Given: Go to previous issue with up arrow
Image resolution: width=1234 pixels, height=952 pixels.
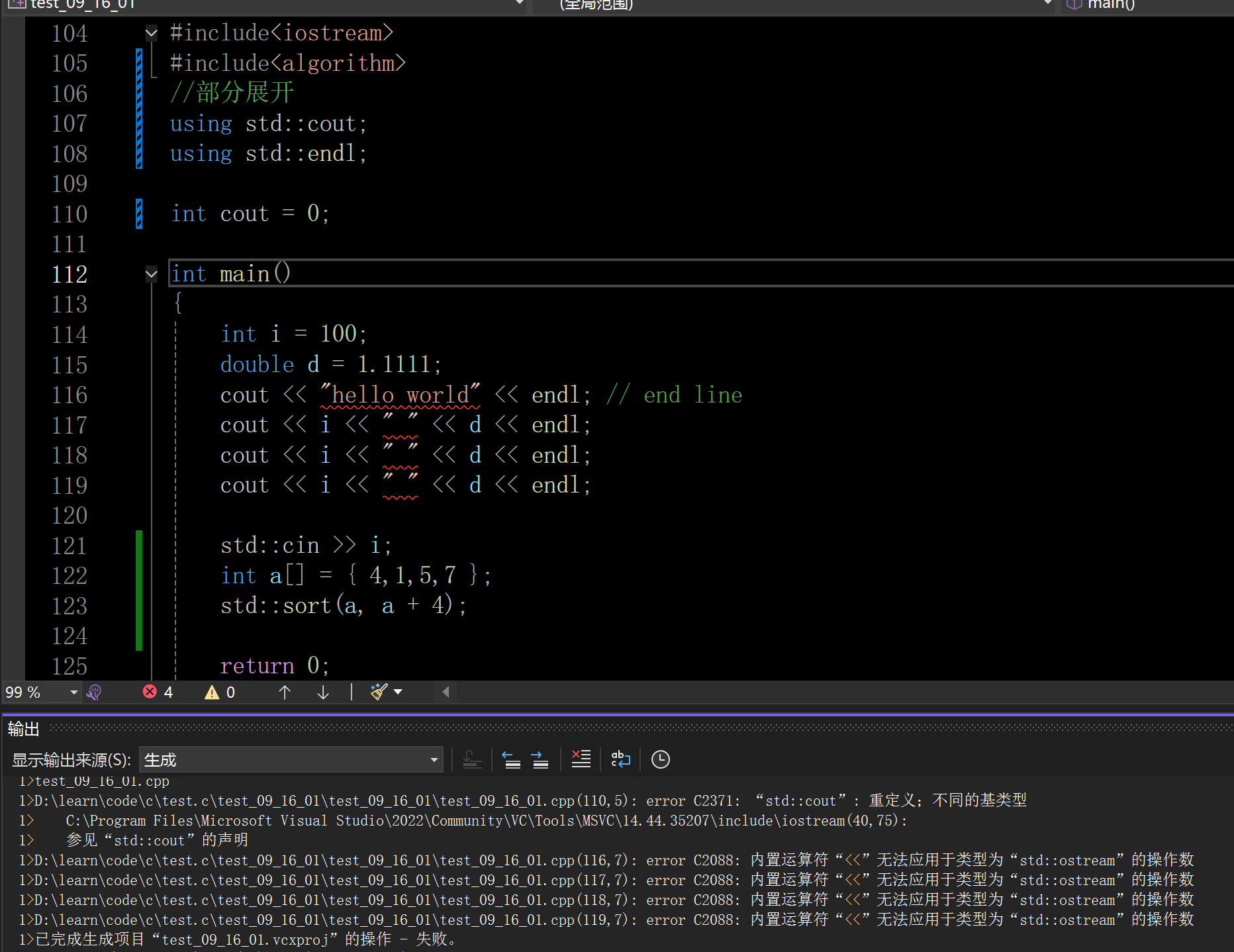Looking at the screenshot, I should click(285, 692).
